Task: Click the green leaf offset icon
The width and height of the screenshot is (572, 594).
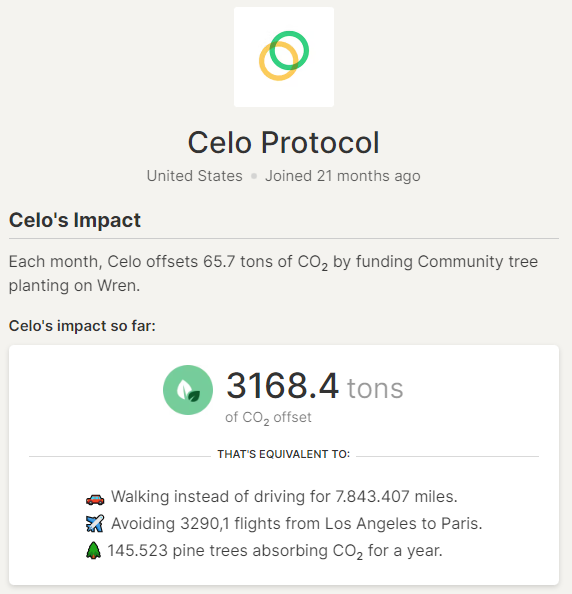Action: click(188, 390)
